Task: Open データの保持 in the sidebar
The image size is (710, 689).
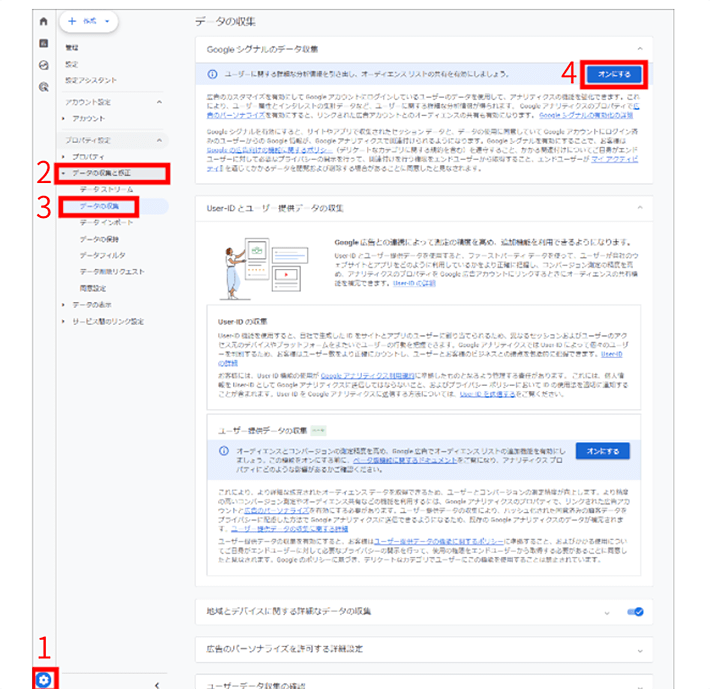Action: [x=99, y=239]
